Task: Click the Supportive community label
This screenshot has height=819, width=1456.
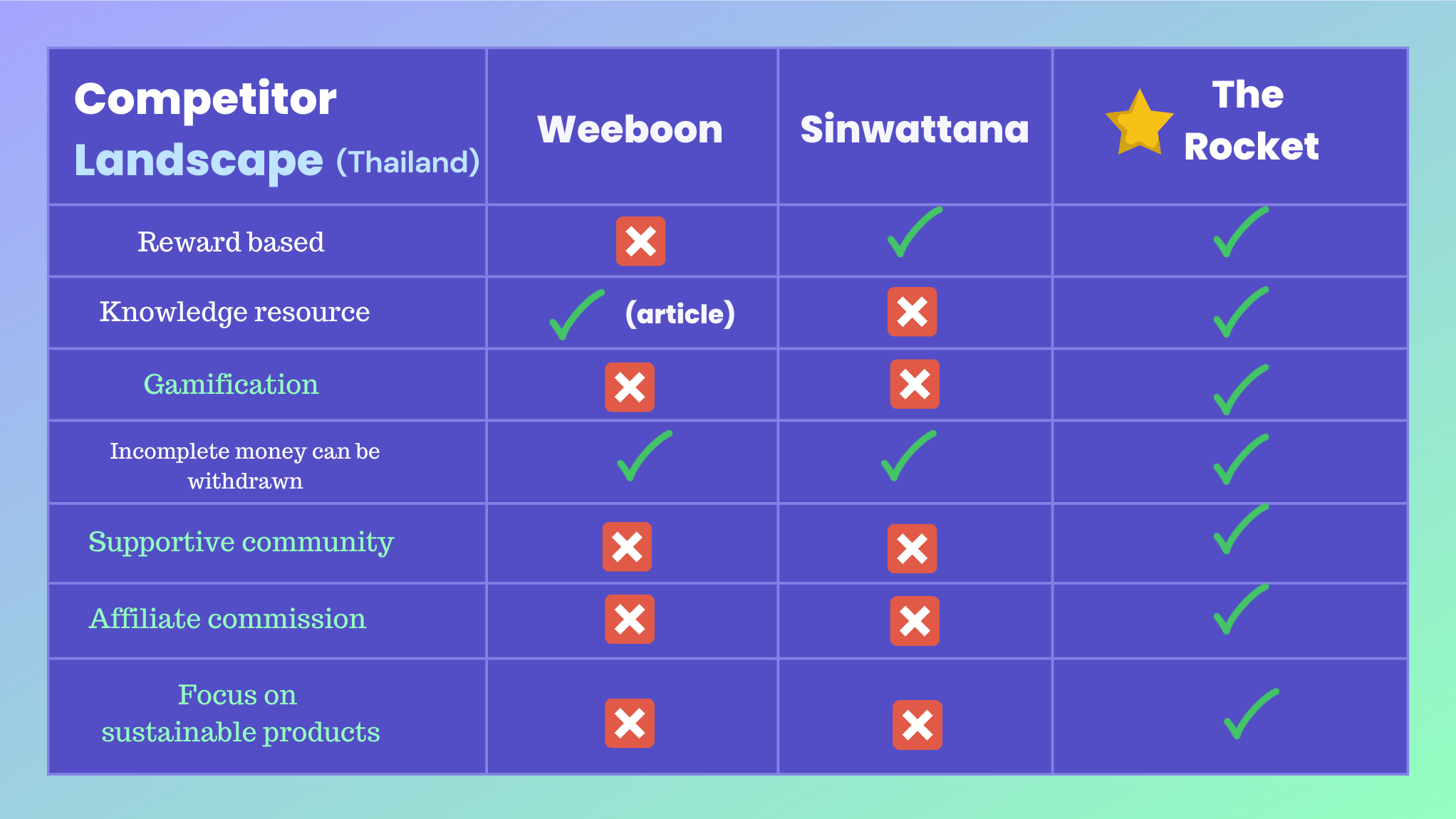Action: [x=241, y=542]
